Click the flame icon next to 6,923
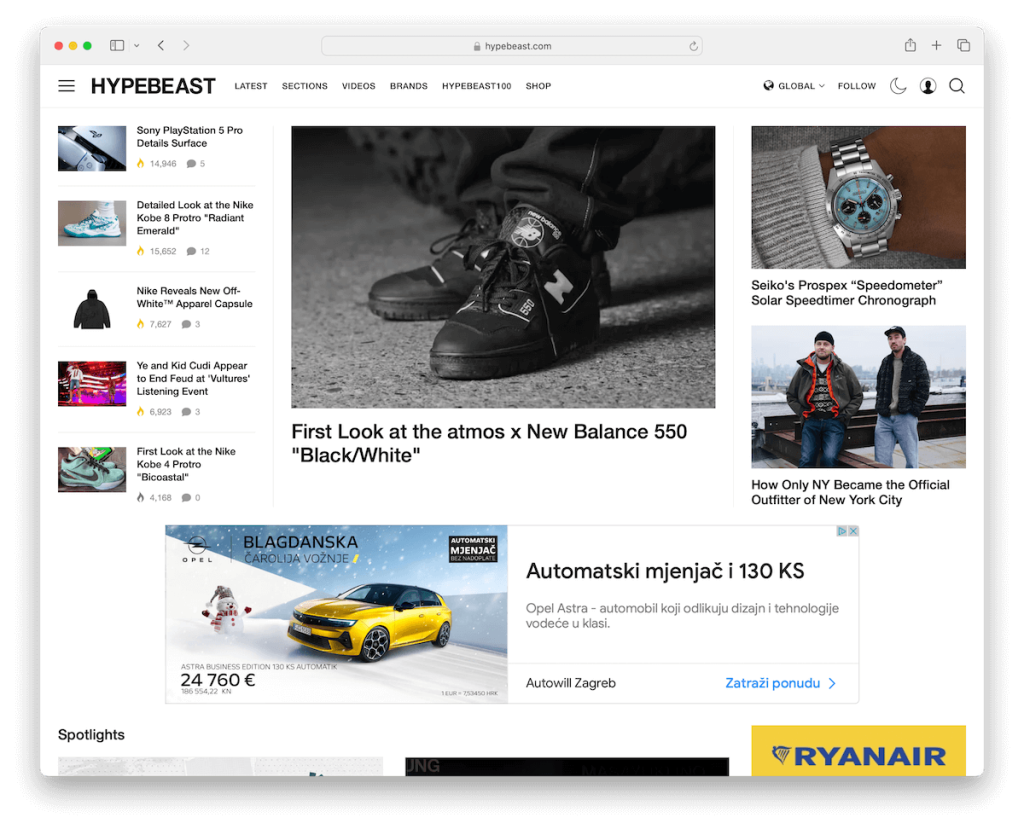 tap(140, 412)
